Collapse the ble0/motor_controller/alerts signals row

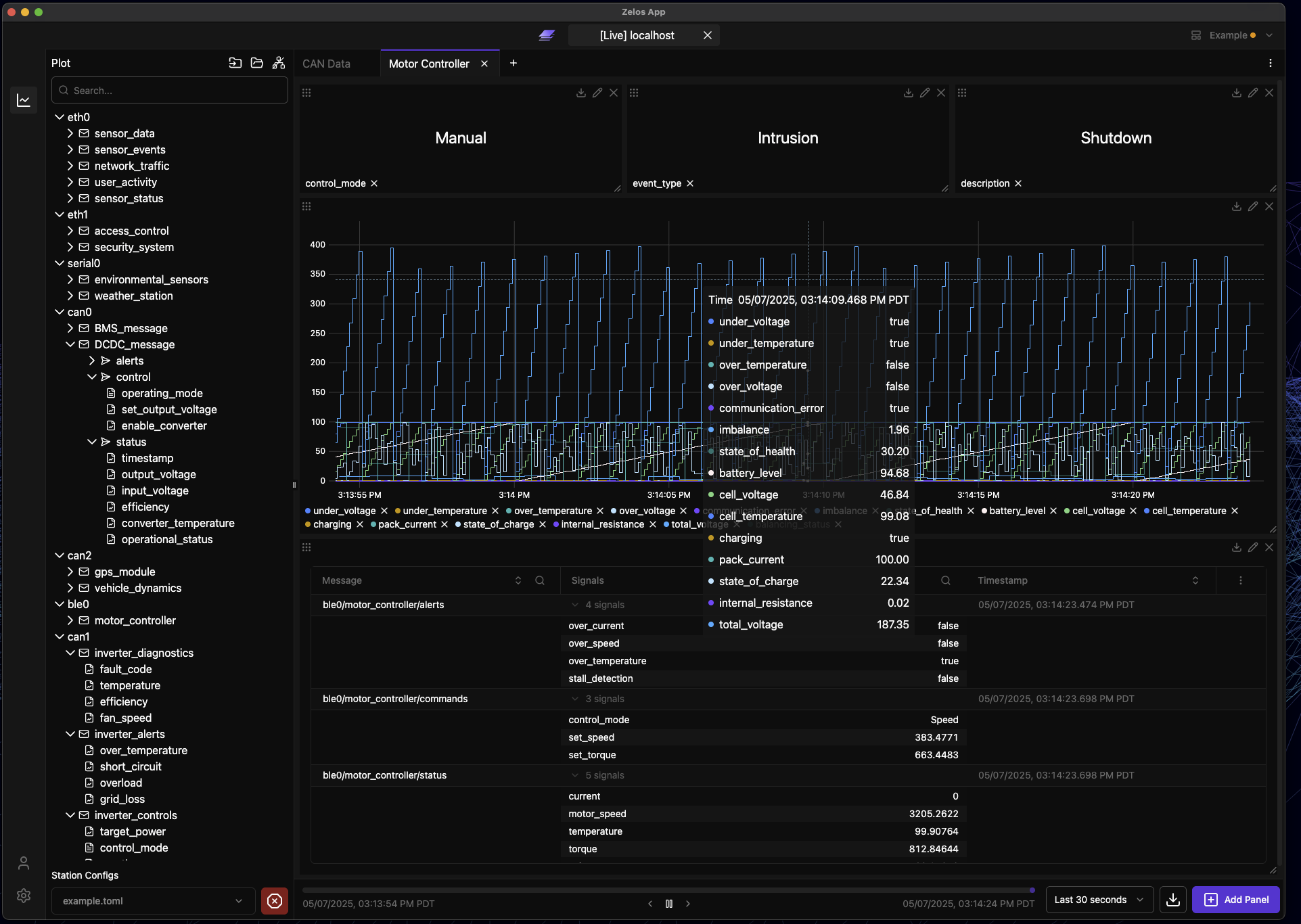(575, 605)
